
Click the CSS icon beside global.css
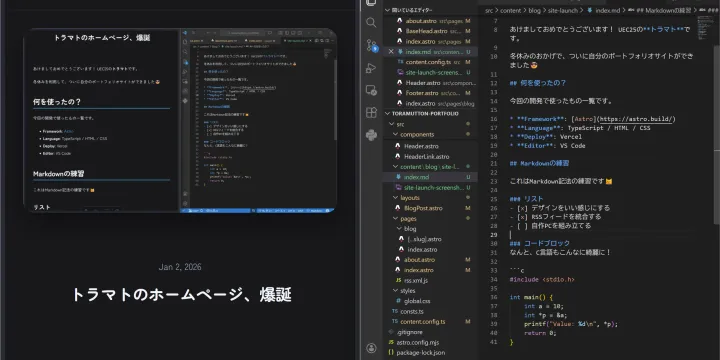coord(398,301)
